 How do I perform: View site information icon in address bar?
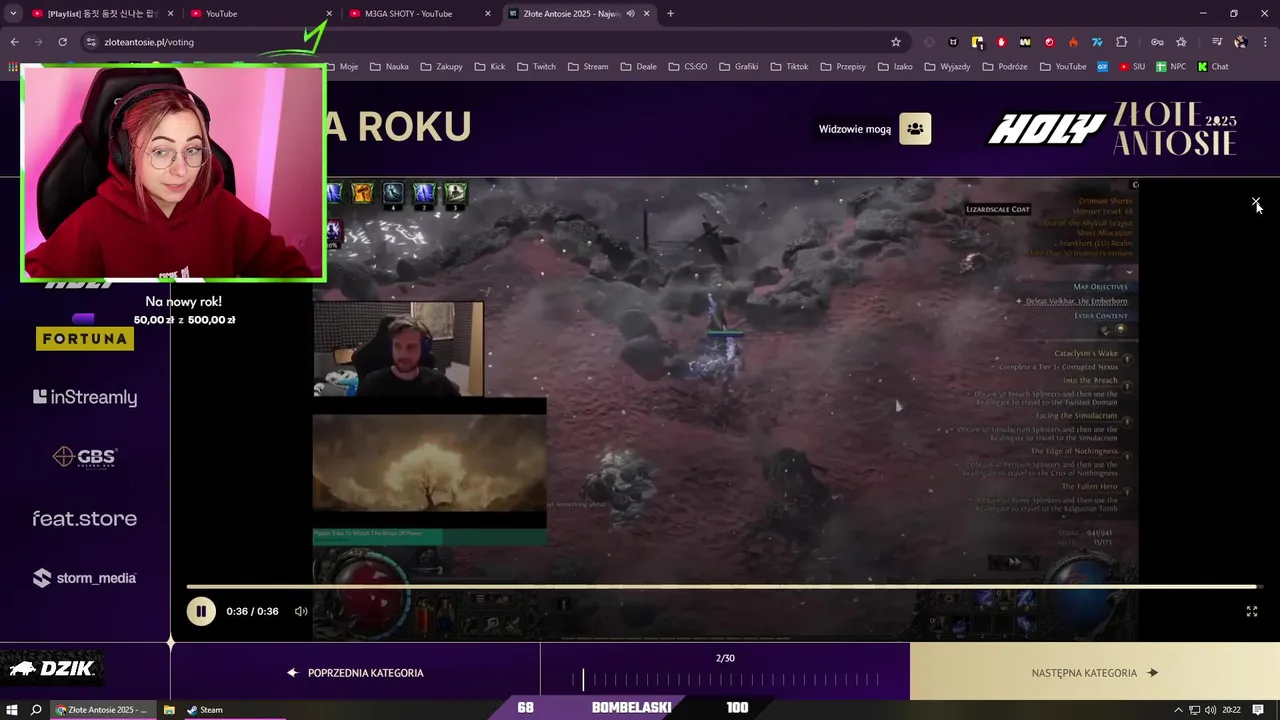coord(91,42)
